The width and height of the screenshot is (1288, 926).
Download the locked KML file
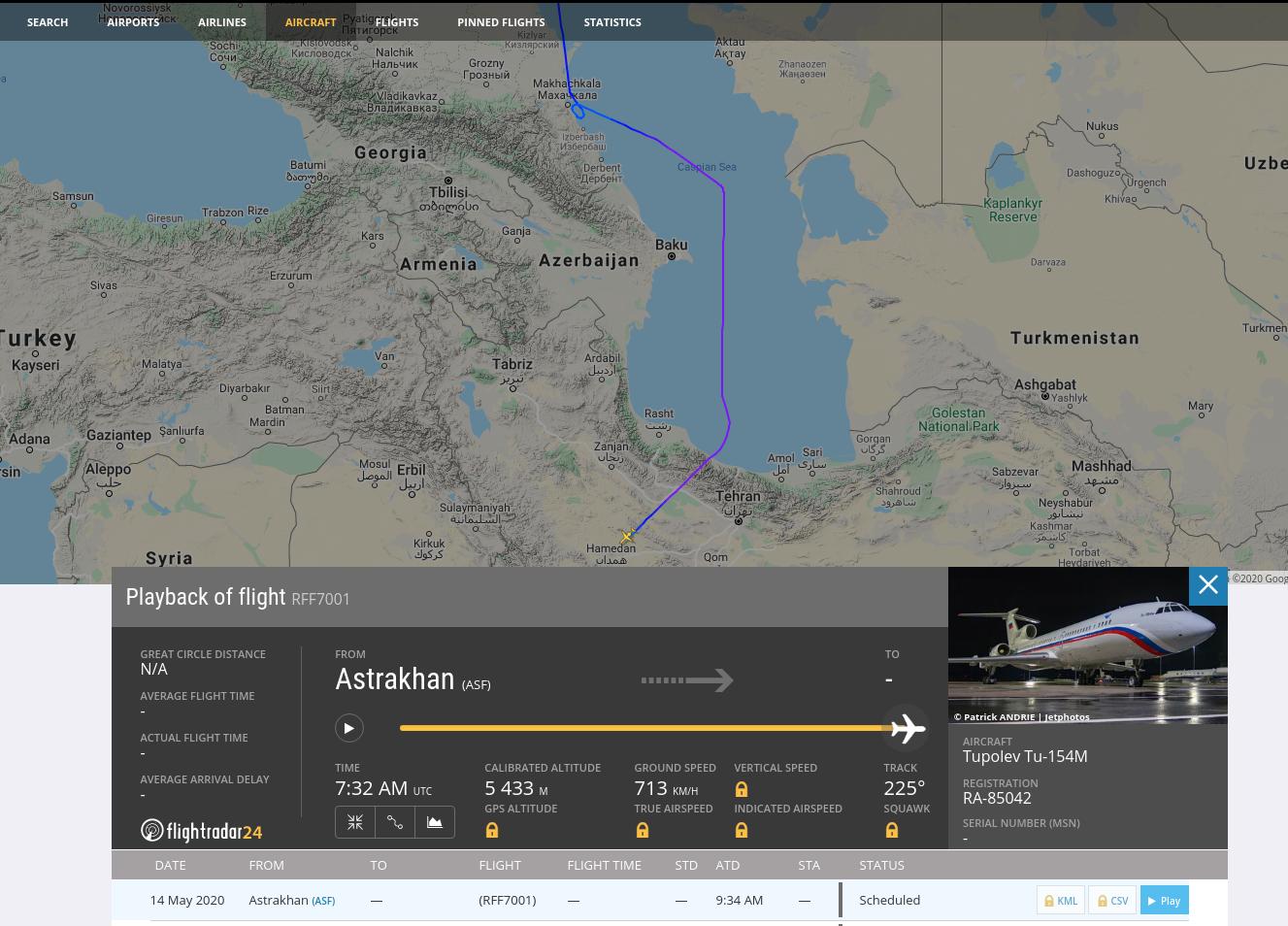click(x=1060, y=901)
